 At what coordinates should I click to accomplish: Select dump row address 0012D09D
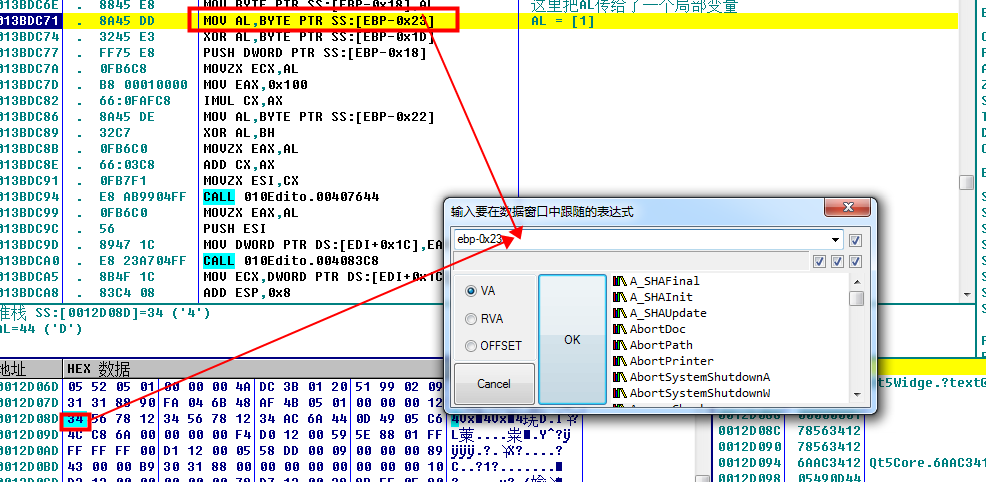[30, 434]
